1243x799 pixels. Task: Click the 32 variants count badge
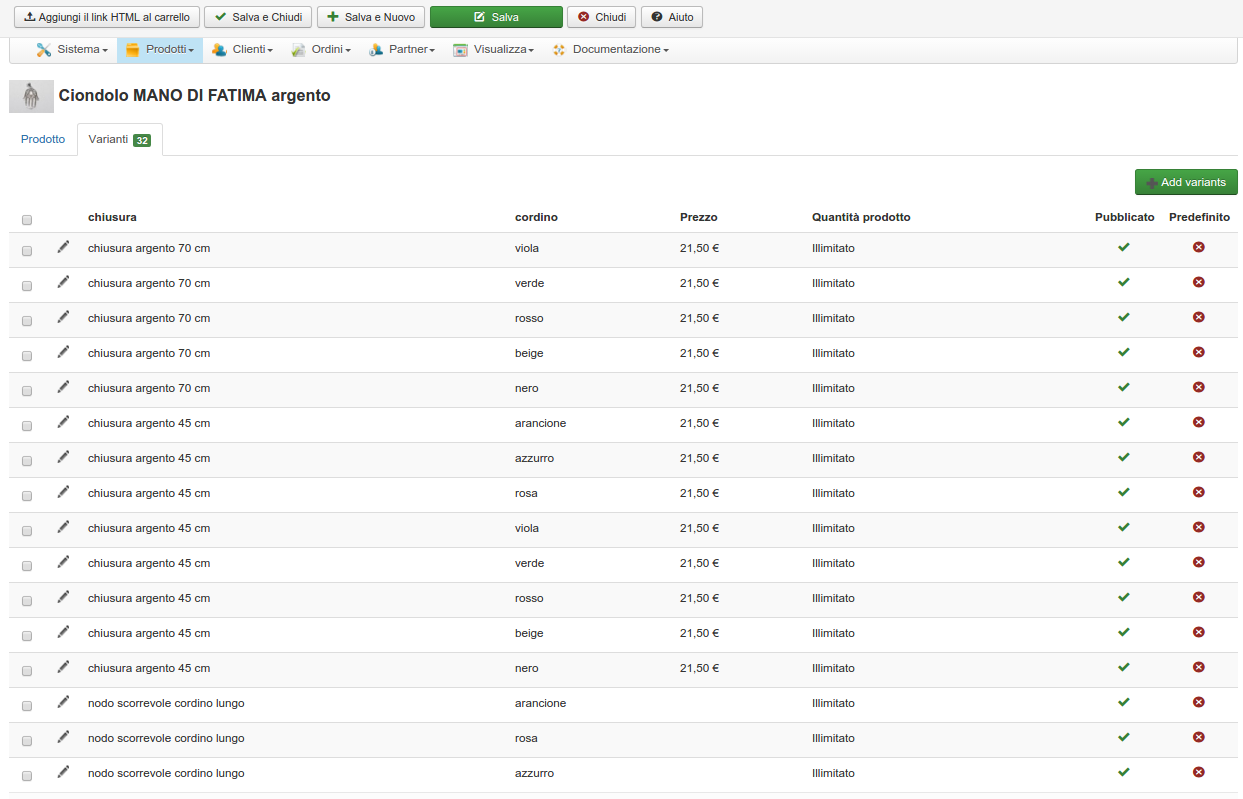tap(142, 141)
